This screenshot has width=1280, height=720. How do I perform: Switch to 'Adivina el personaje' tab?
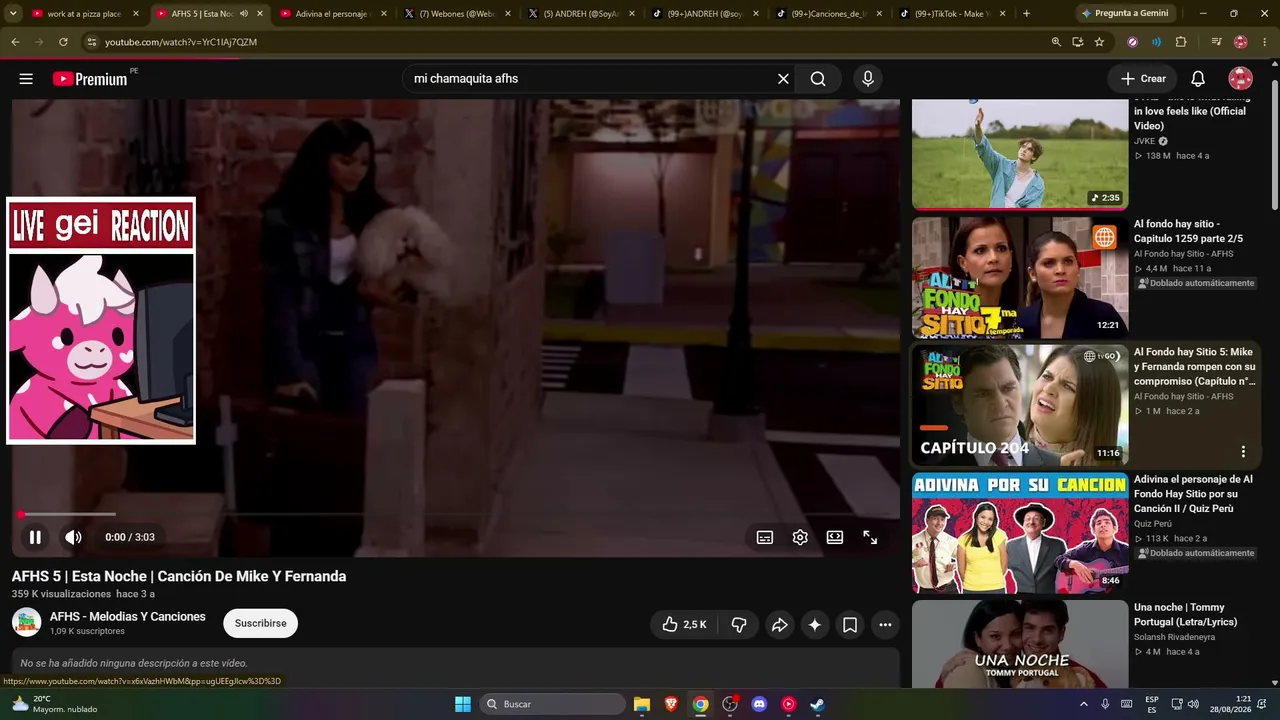[x=334, y=14]
